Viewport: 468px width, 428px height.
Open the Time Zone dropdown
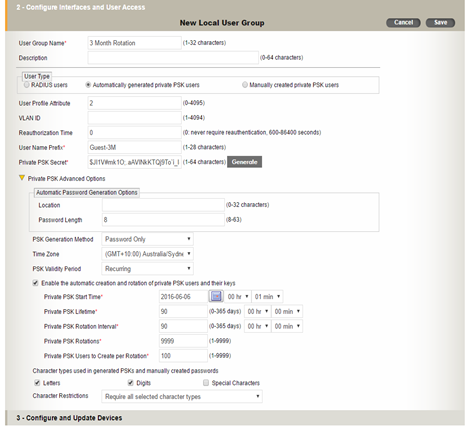tap(147, 254)
